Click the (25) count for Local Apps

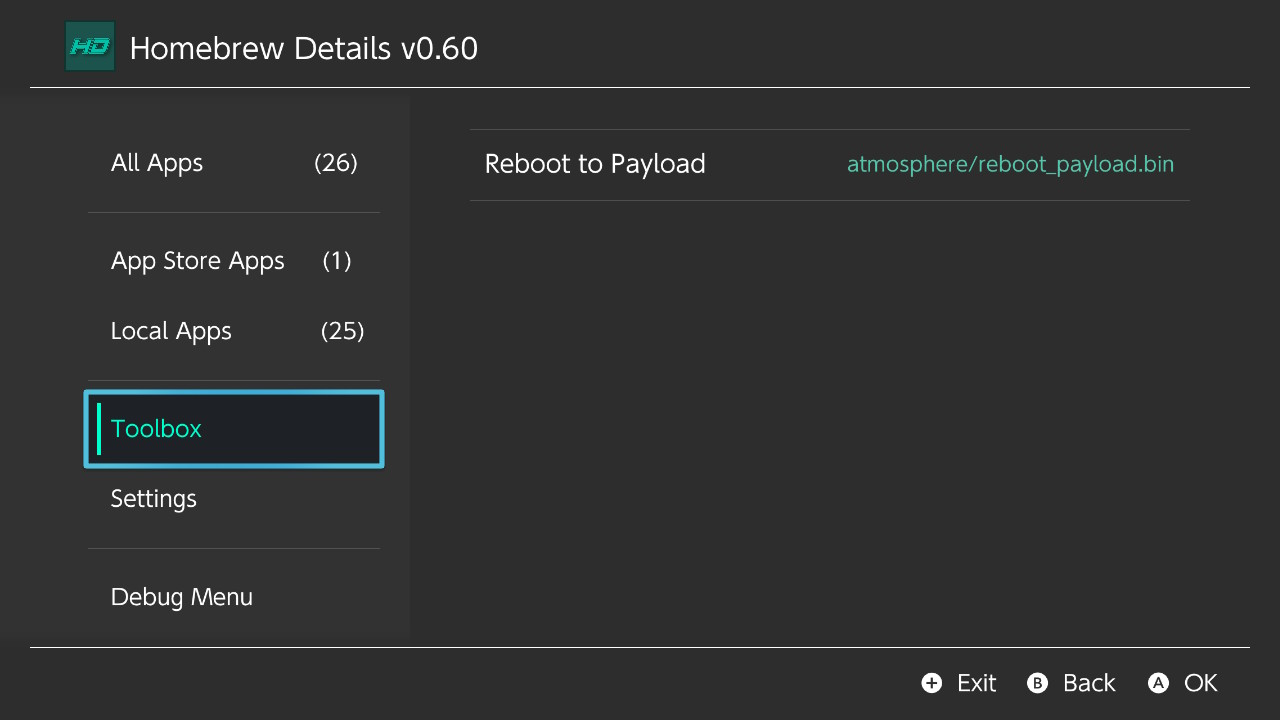pyautogui.click(x=342, y=331)
